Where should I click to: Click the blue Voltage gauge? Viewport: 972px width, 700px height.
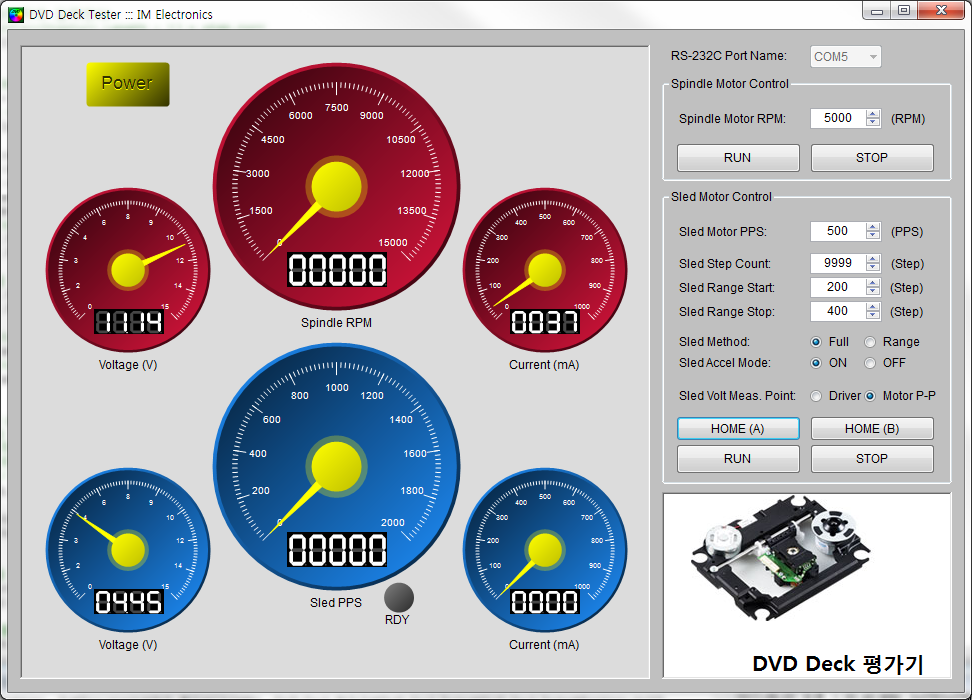pos(128,548)
